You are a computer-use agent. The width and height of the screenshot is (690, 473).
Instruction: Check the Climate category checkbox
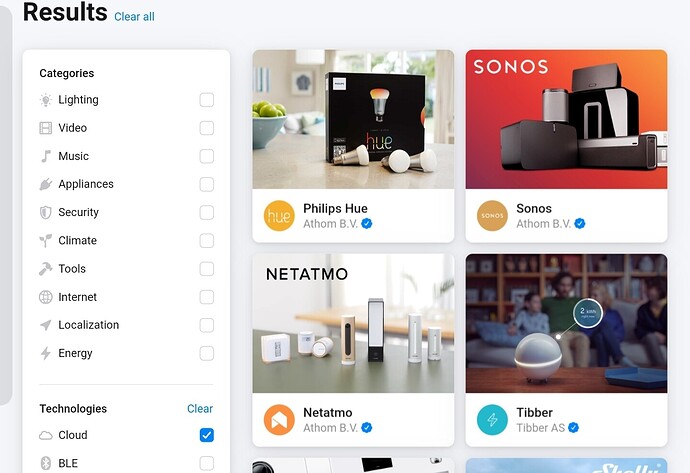tap(207, 241)
